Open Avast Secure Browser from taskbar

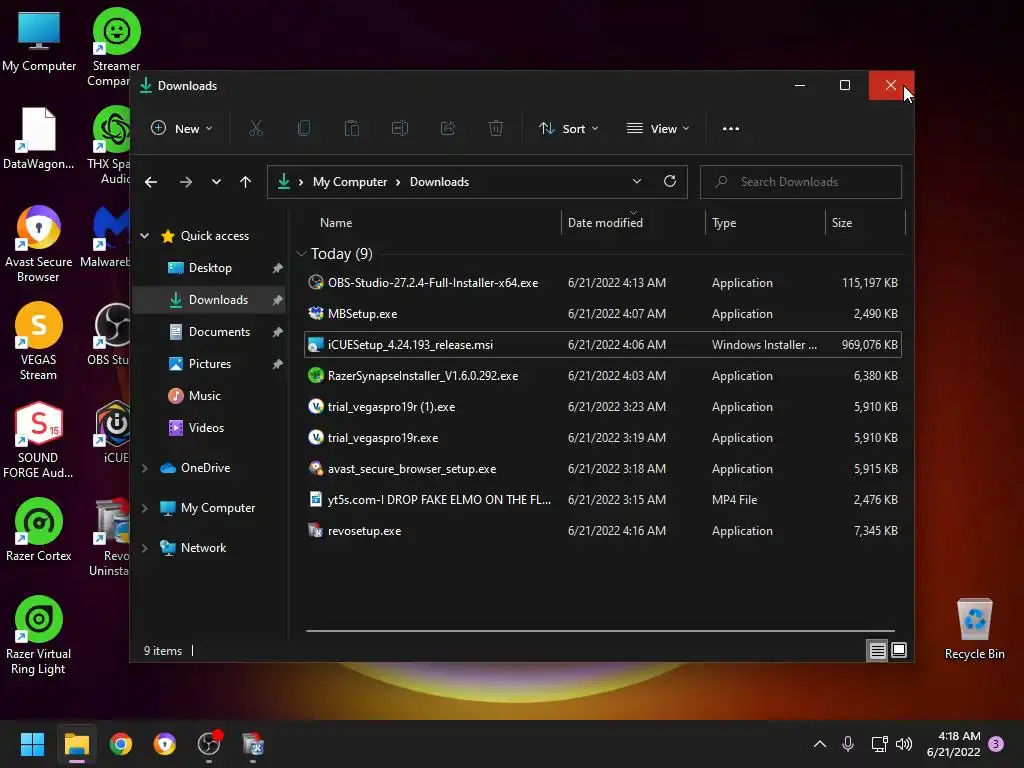click(165, 744)
